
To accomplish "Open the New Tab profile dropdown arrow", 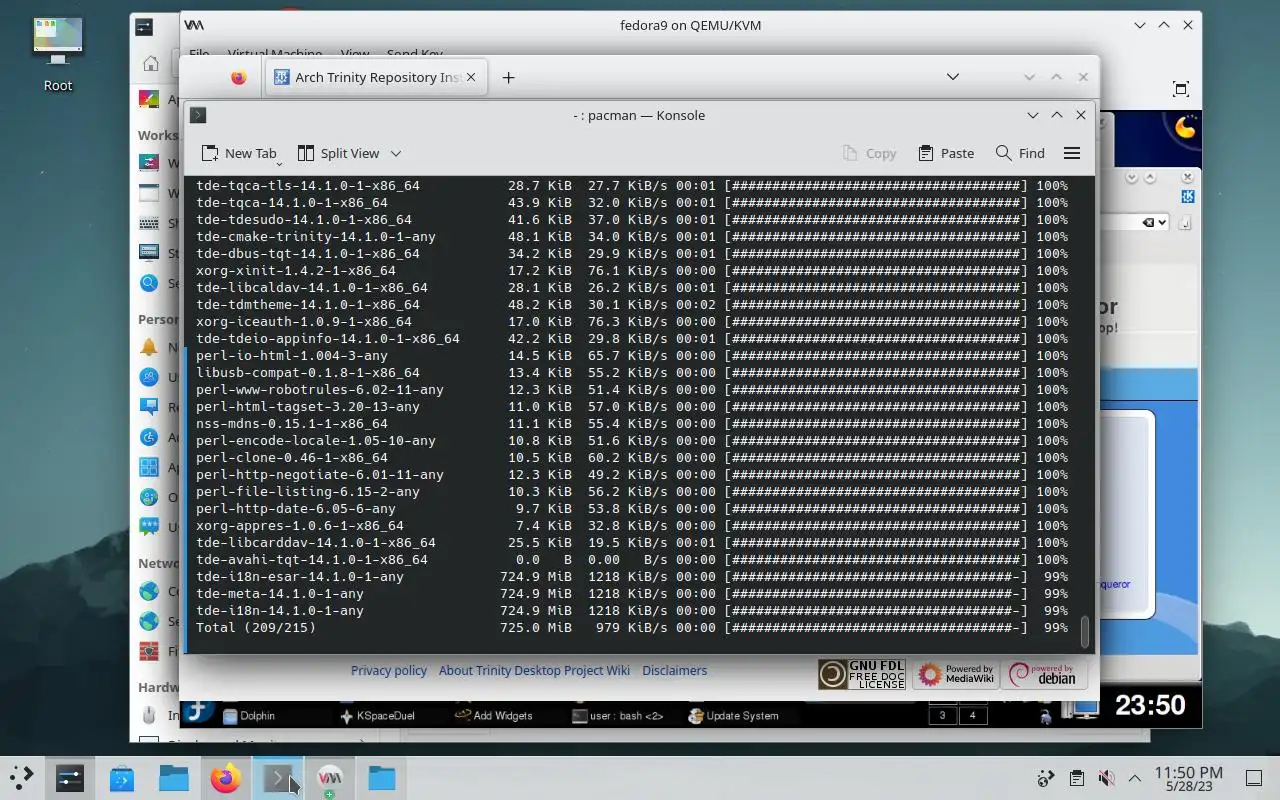I will point(279,162).
